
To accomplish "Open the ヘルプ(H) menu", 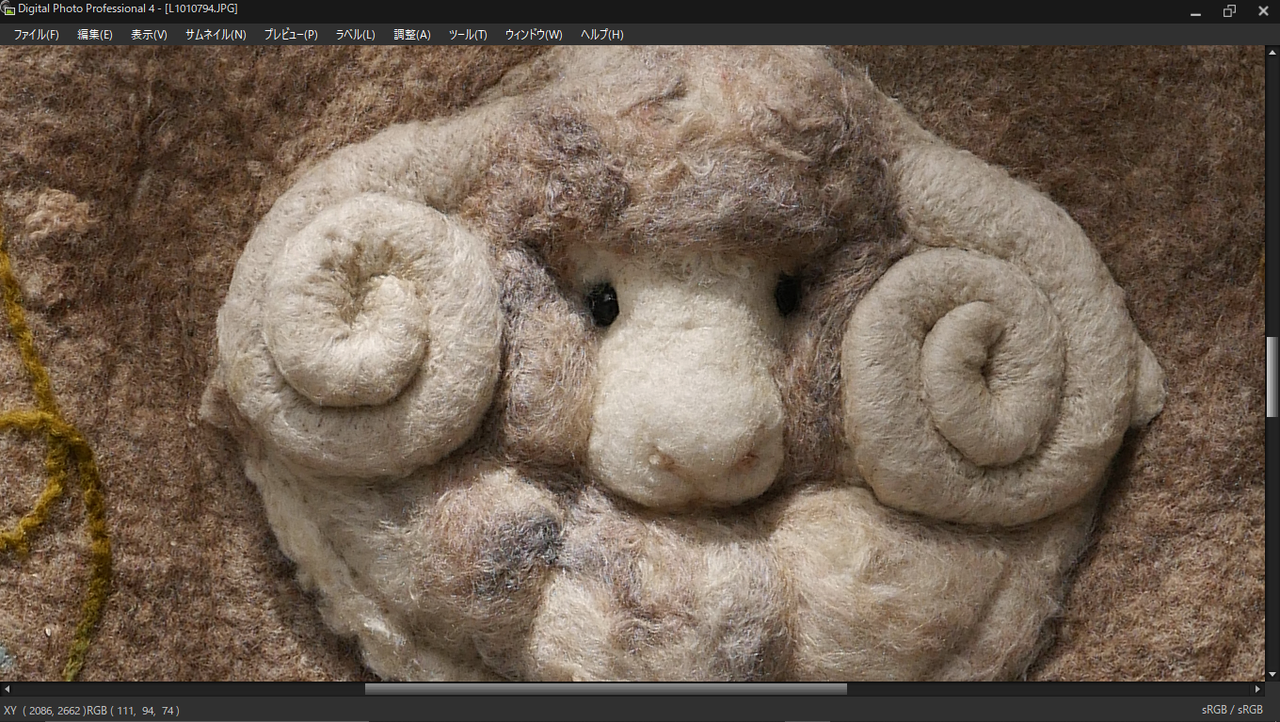I will point(602,35).
